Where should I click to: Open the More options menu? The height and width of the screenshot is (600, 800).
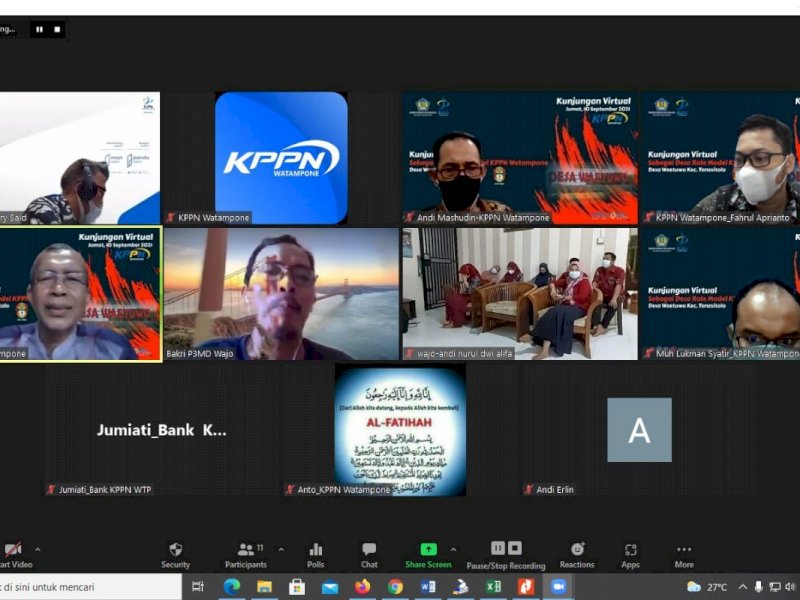tap(684, 555)
